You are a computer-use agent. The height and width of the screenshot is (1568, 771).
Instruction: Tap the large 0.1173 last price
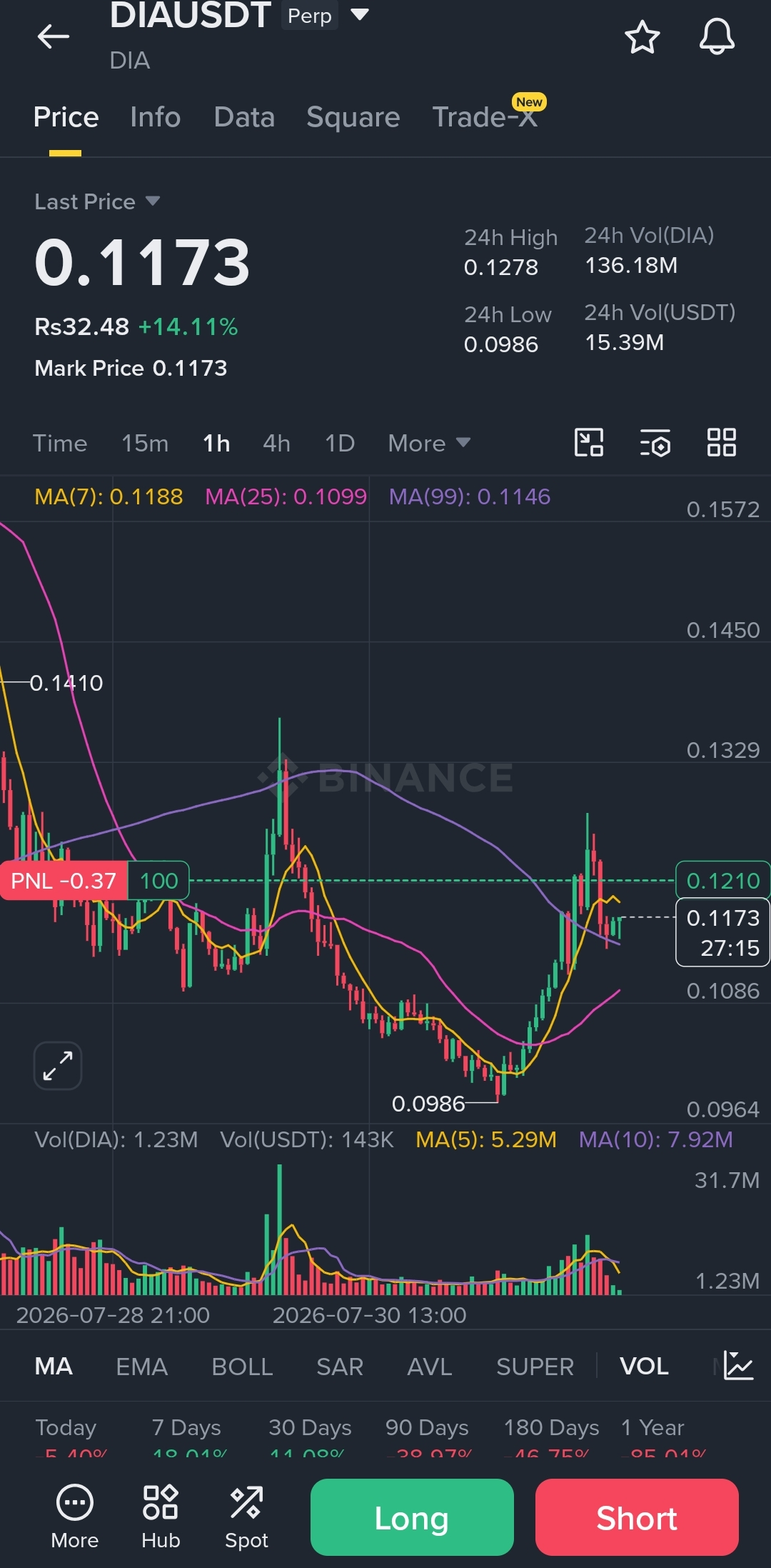[143, 263]
